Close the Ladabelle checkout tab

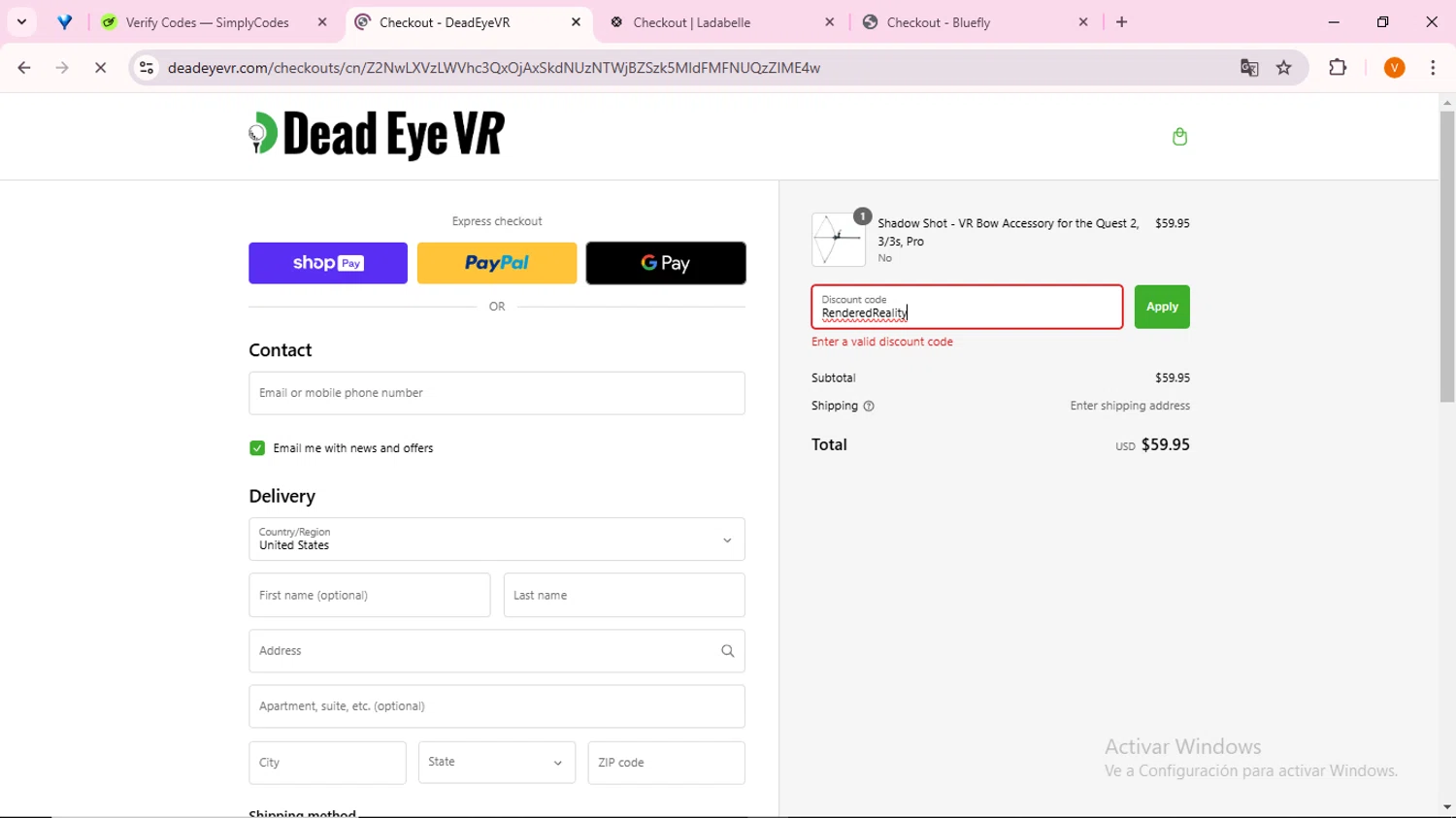tap(829, 21)
